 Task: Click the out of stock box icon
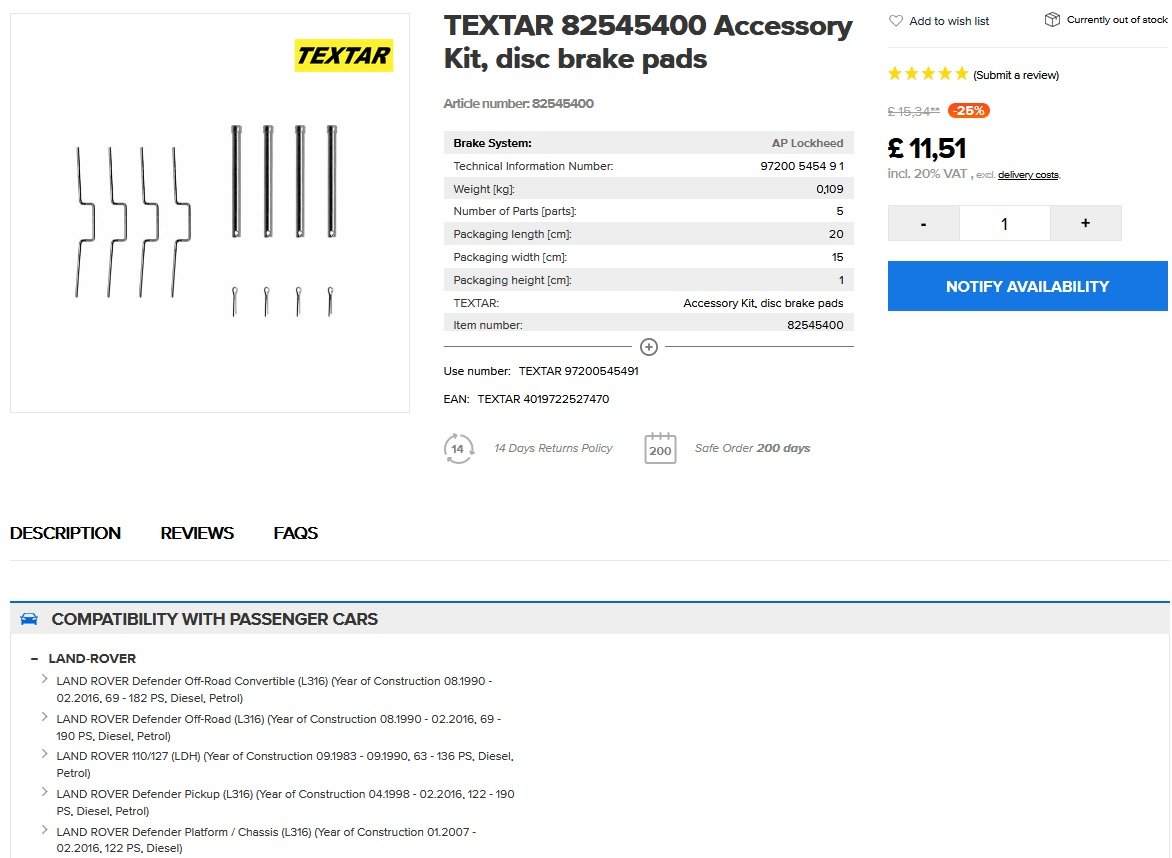1052,20
